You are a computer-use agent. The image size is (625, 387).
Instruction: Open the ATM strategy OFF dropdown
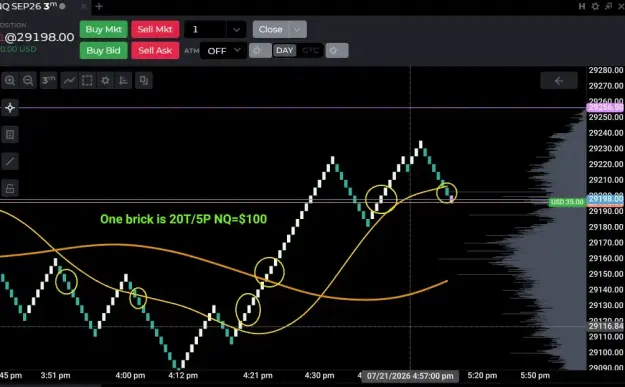point(223,51)
